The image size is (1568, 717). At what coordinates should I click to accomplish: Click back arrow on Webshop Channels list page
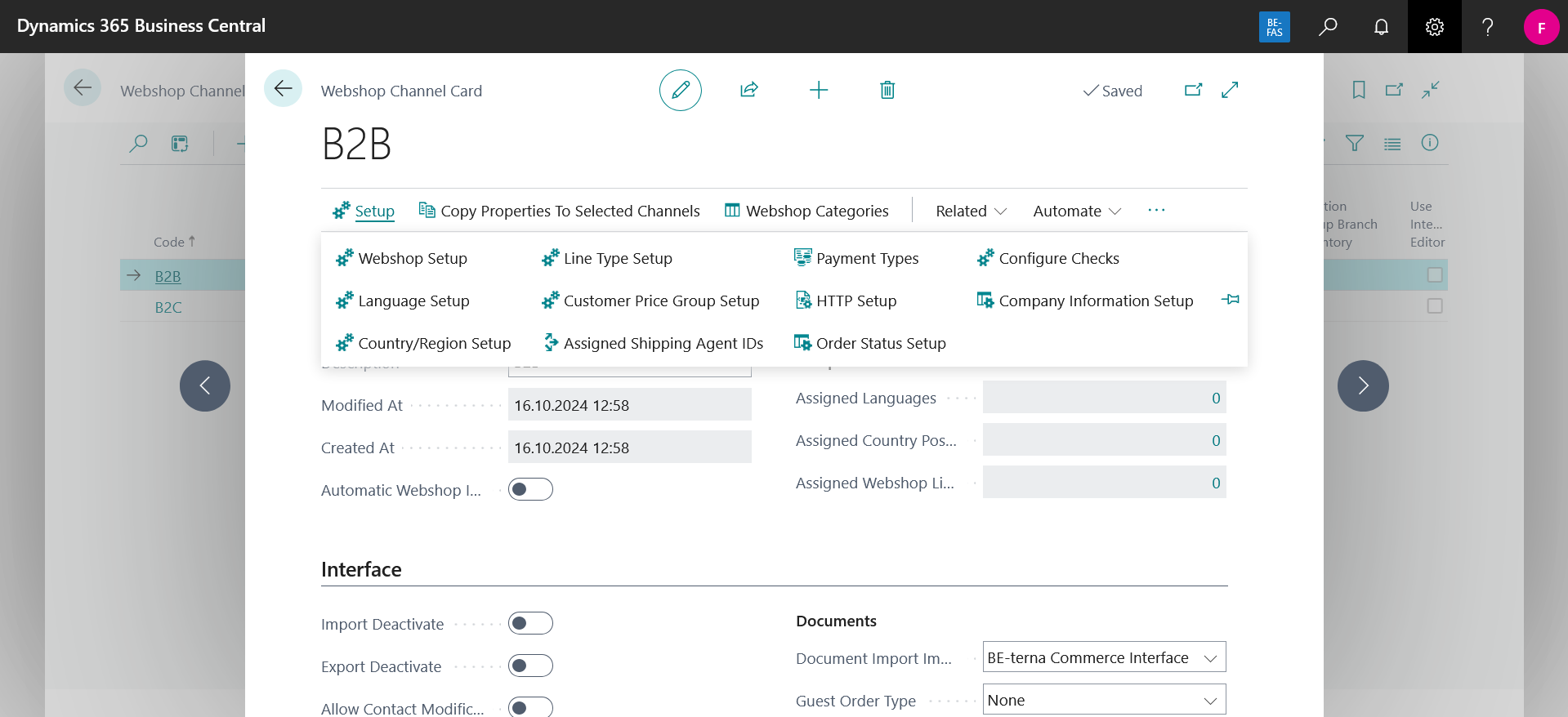point(83,88)
